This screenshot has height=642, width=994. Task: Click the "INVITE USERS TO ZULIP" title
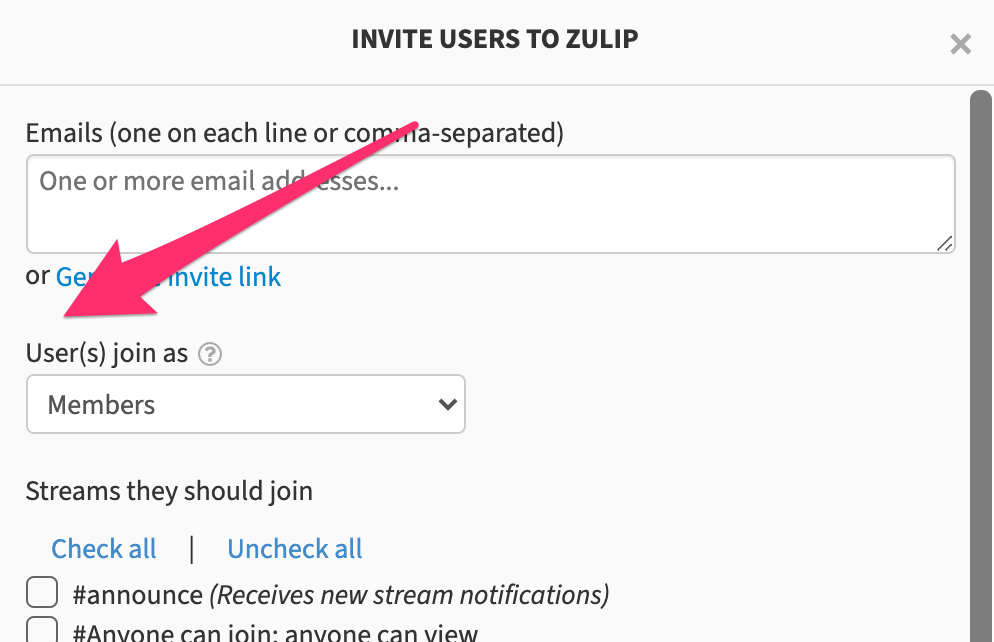(494, 39)
